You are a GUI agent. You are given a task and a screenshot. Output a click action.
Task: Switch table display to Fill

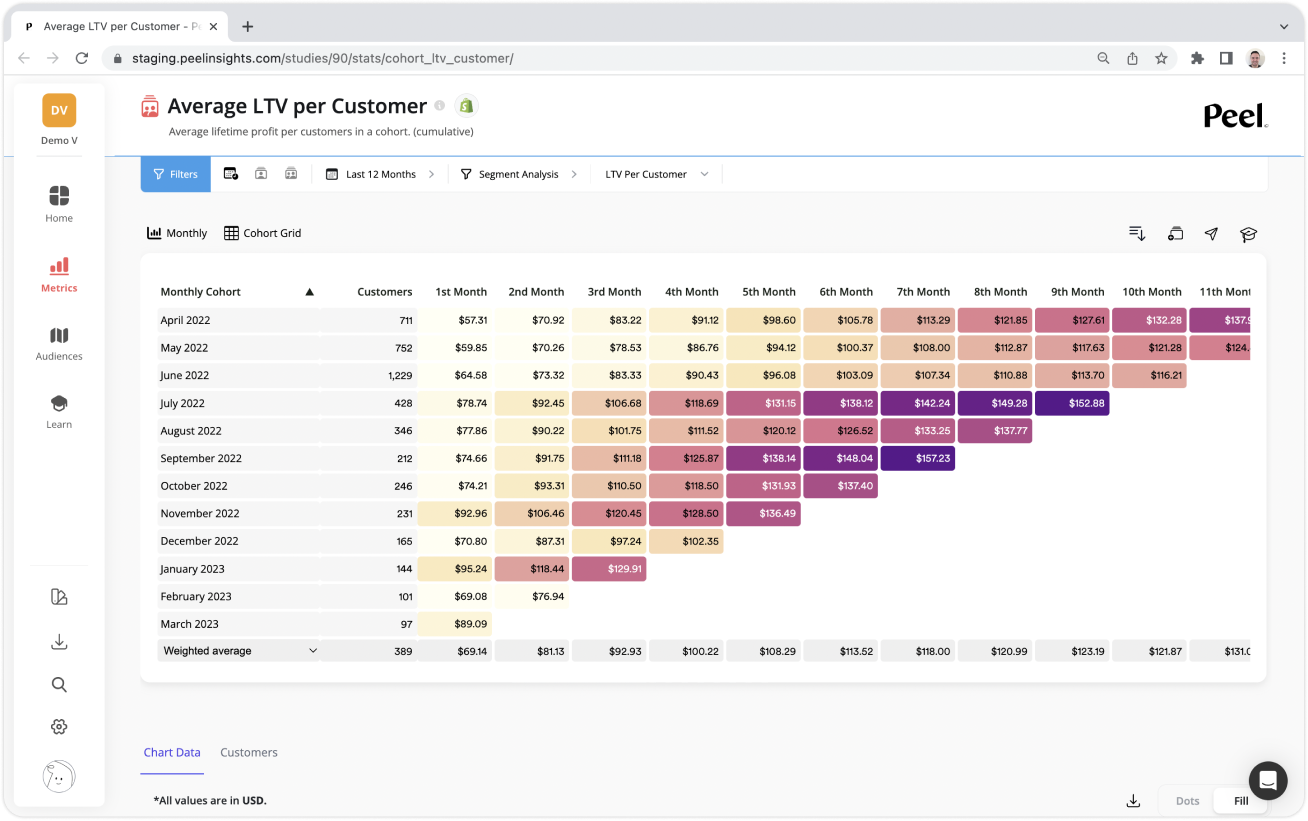coord(1241,801)
